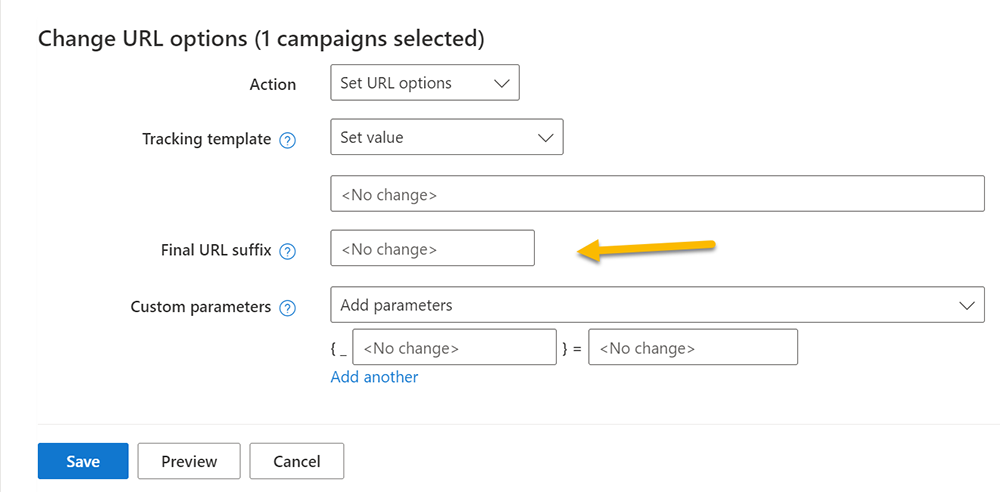Click the 'Custom parameters' label text
1000x492 pixels.
click(200, 307)
